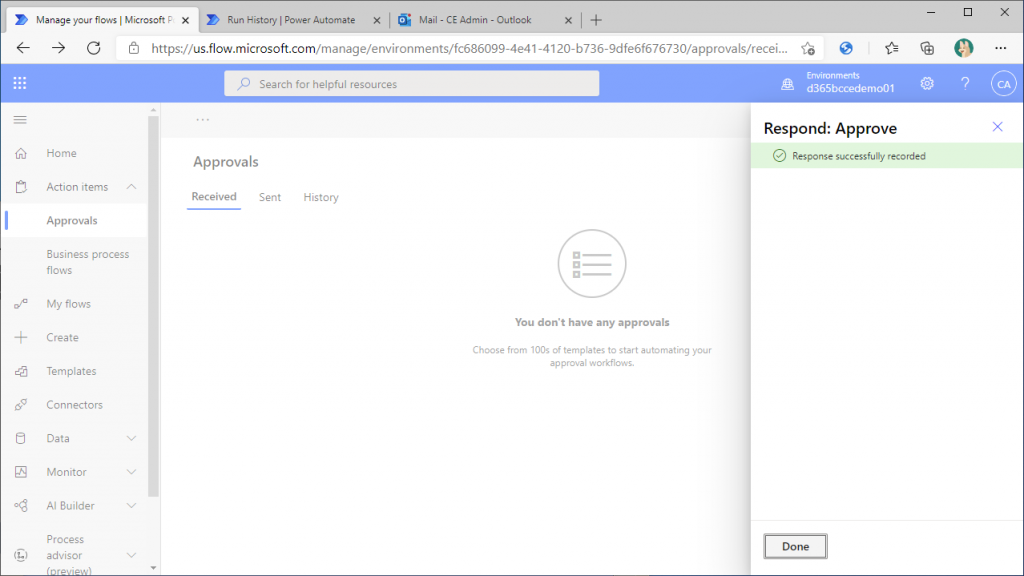Open a new browser tab

click(596, 20)
